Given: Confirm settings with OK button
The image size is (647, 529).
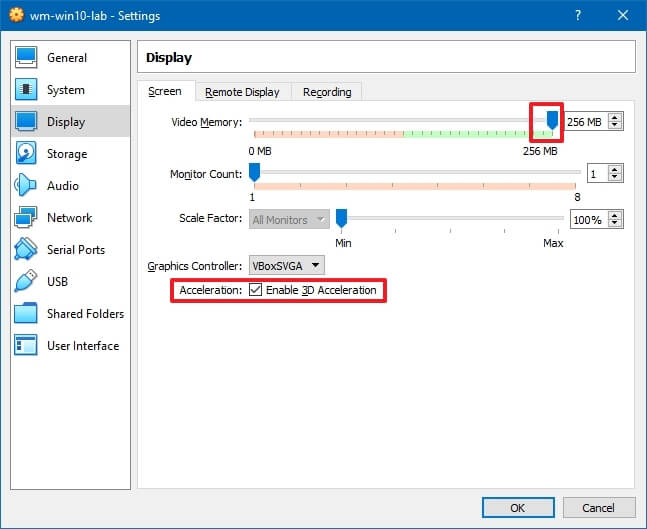Looking at the screenshot, I should (x=518, y=508).
